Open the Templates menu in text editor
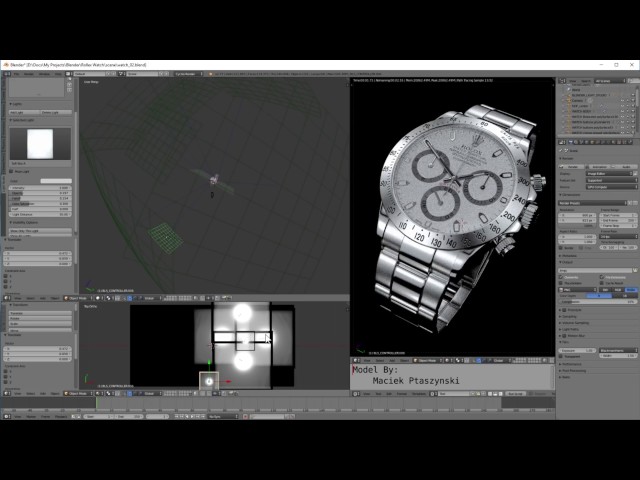 (418, 394)
